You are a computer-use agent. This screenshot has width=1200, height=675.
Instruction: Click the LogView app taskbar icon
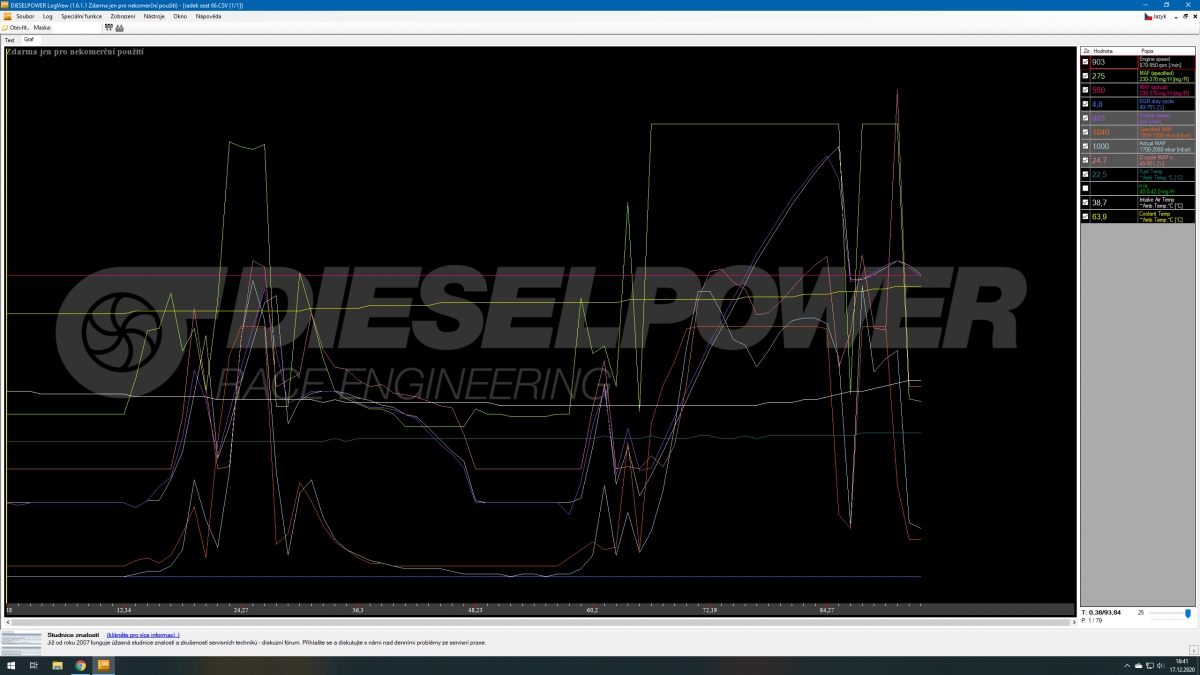click(x=102, y=665)
